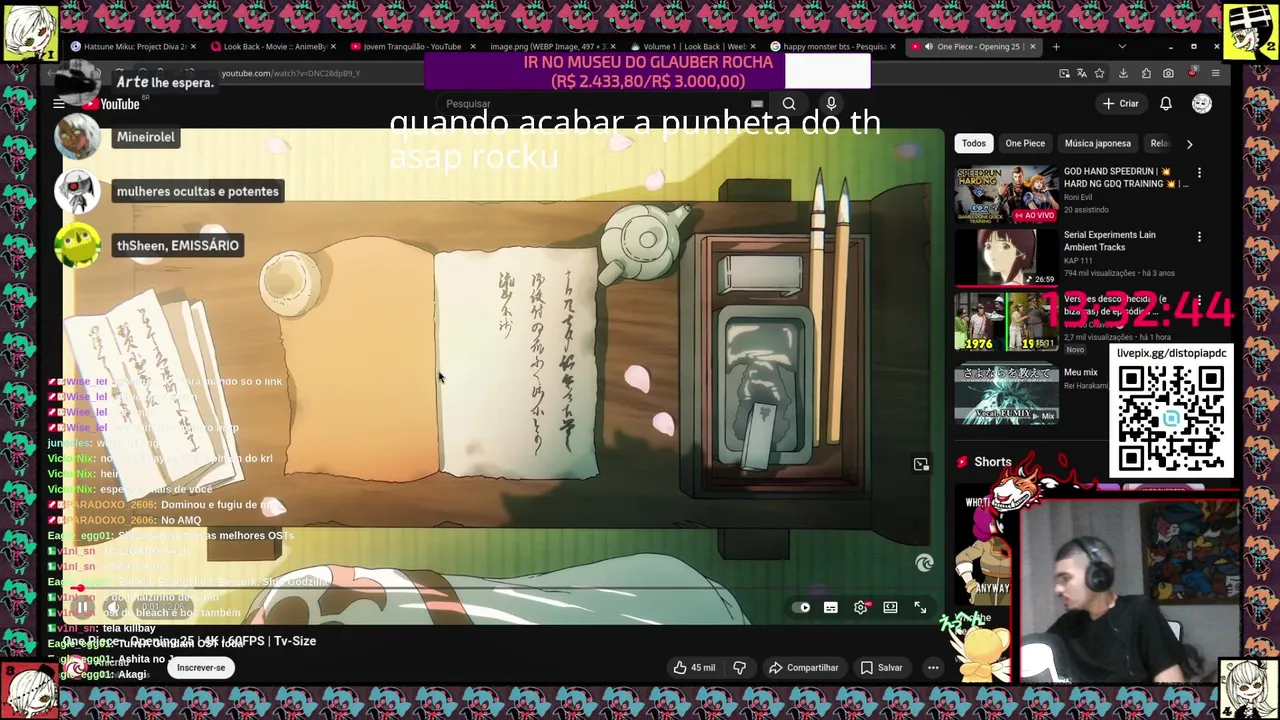Open the YouTube hamburger guide menu
The image size is (1280, 720).
point(59,104)
